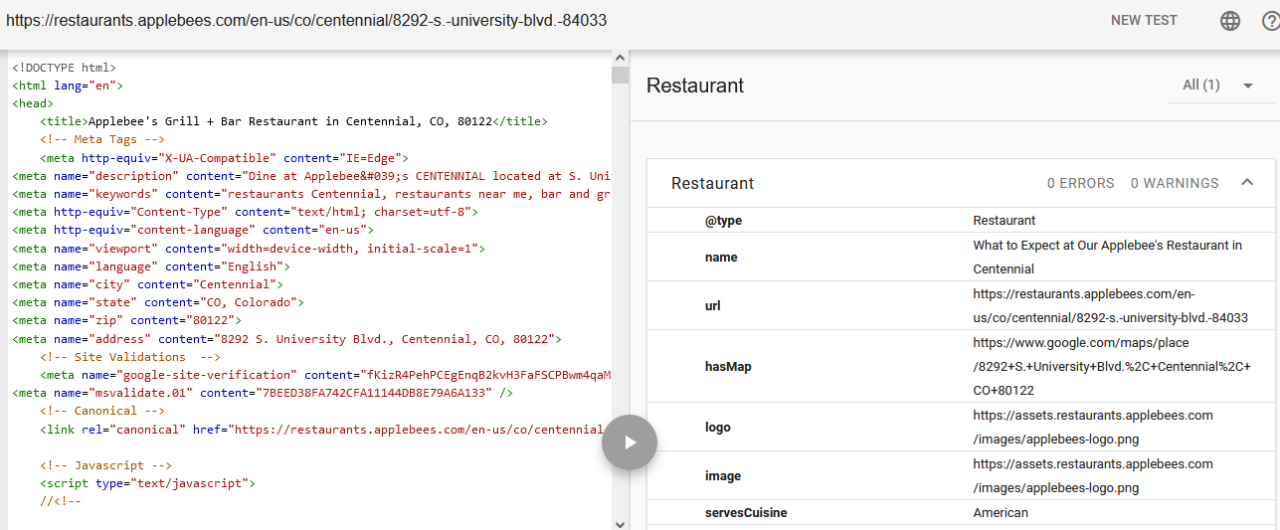Image resolution: width=1280 pixels, height=530 pixels.
Task: Click the code panel scroll up arrow
Action: [620, 59]
